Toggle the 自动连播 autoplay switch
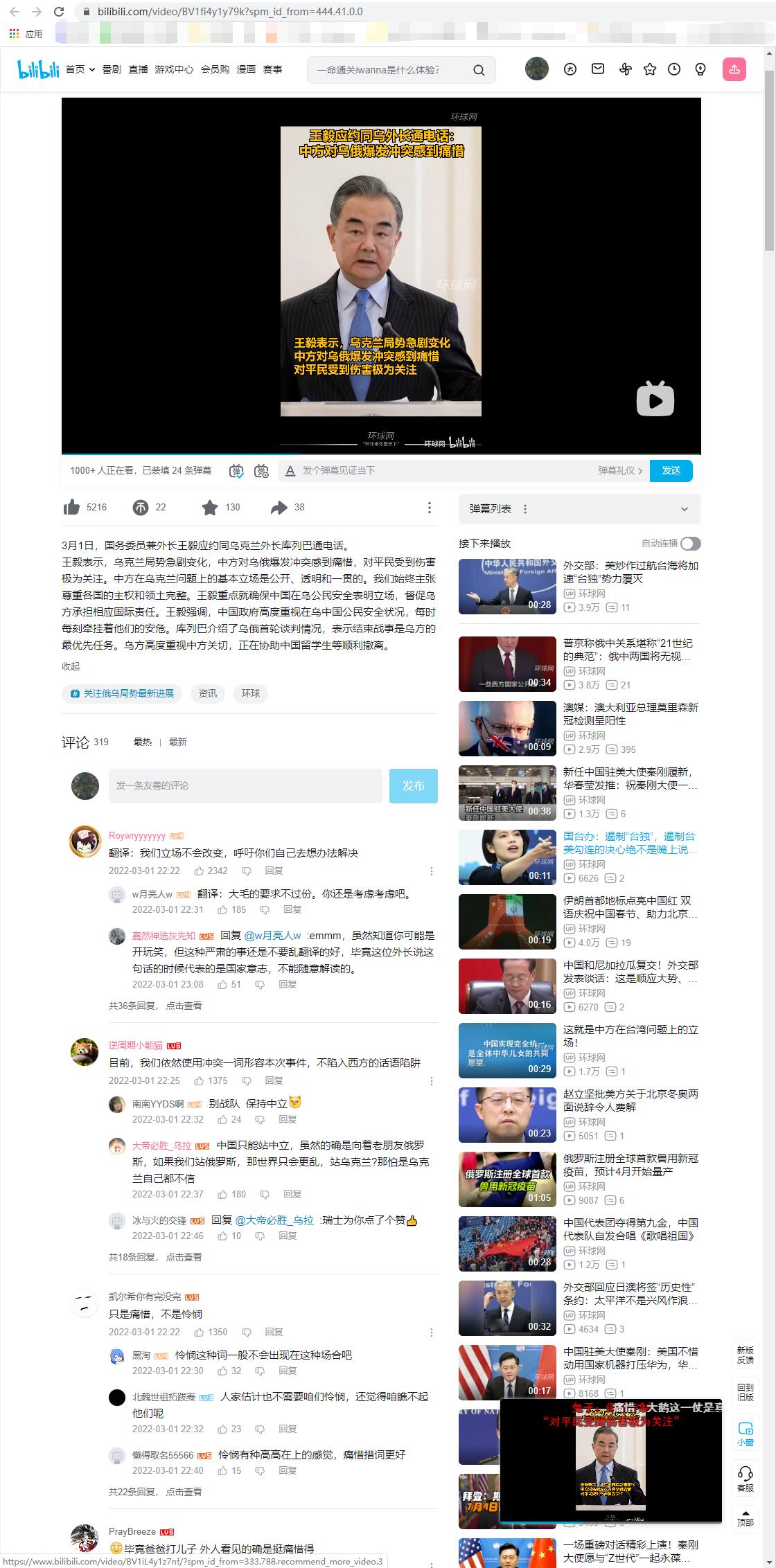This screenshot has height=1568, width=776. 690,544
